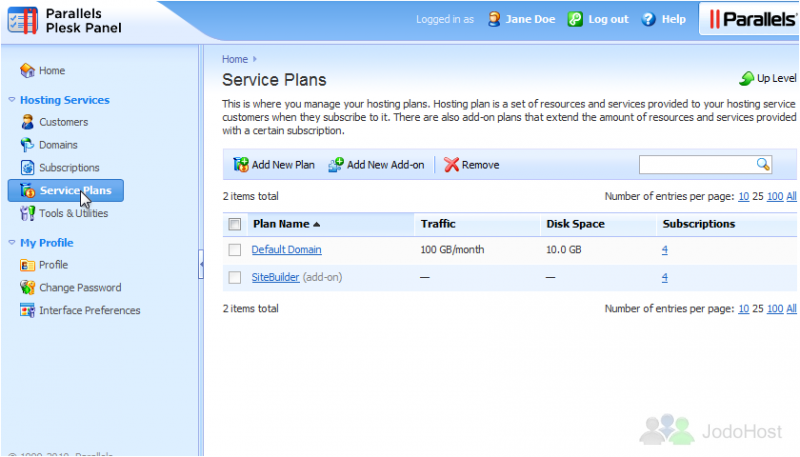Show 10 entries per page (top)
Image resolution: width=800 pixels, height=457 pixels.
(x=743, y=196)
